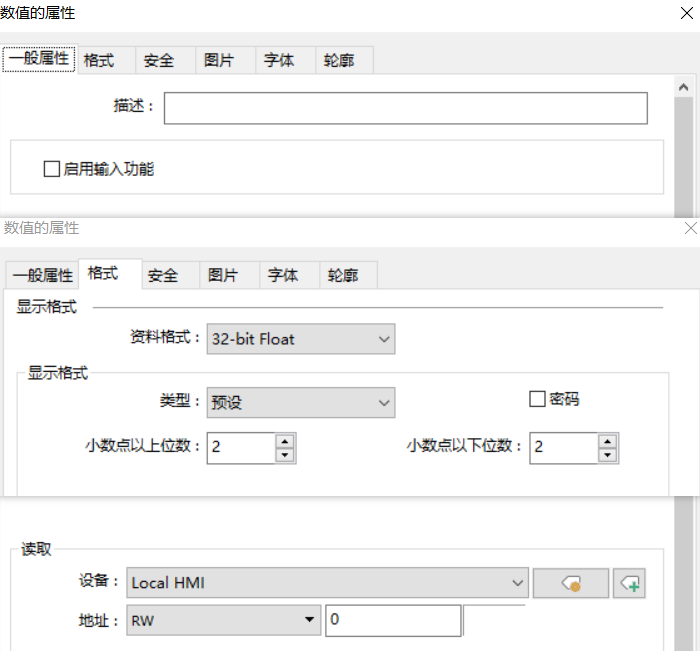Image resolution: width=700 pixels, height=651 pixels.
Task: Expand the 地址 RW address type dropdown
Action: point(224,620)
